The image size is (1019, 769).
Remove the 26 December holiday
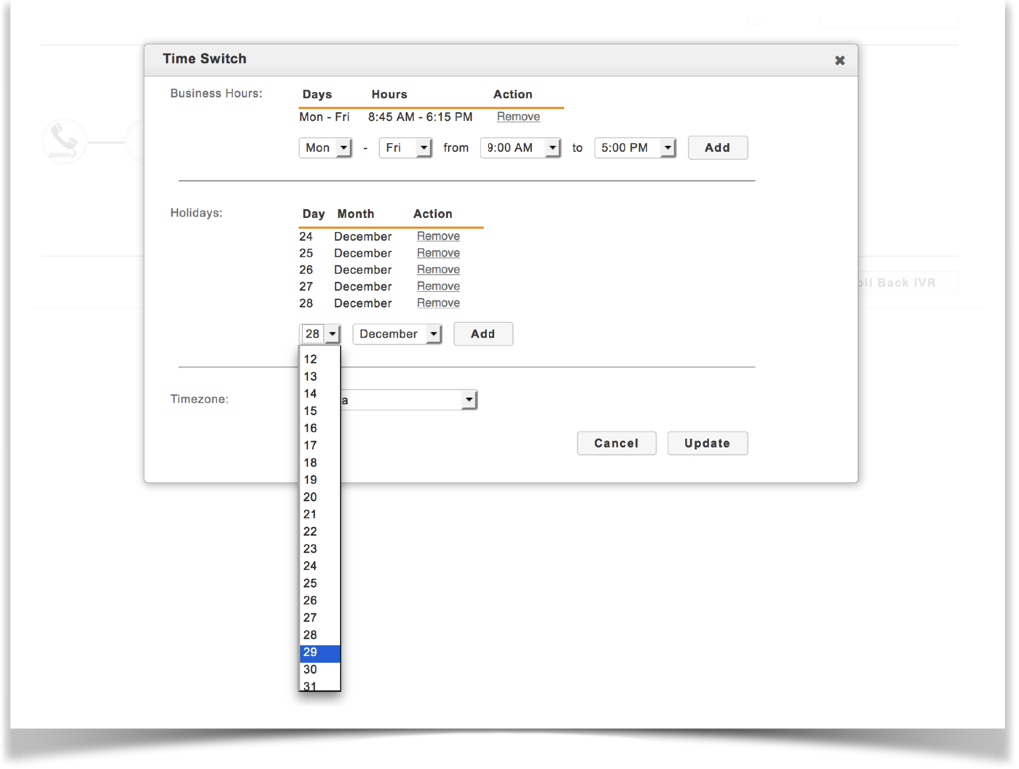pyautogui.click(x=438, y=270)
